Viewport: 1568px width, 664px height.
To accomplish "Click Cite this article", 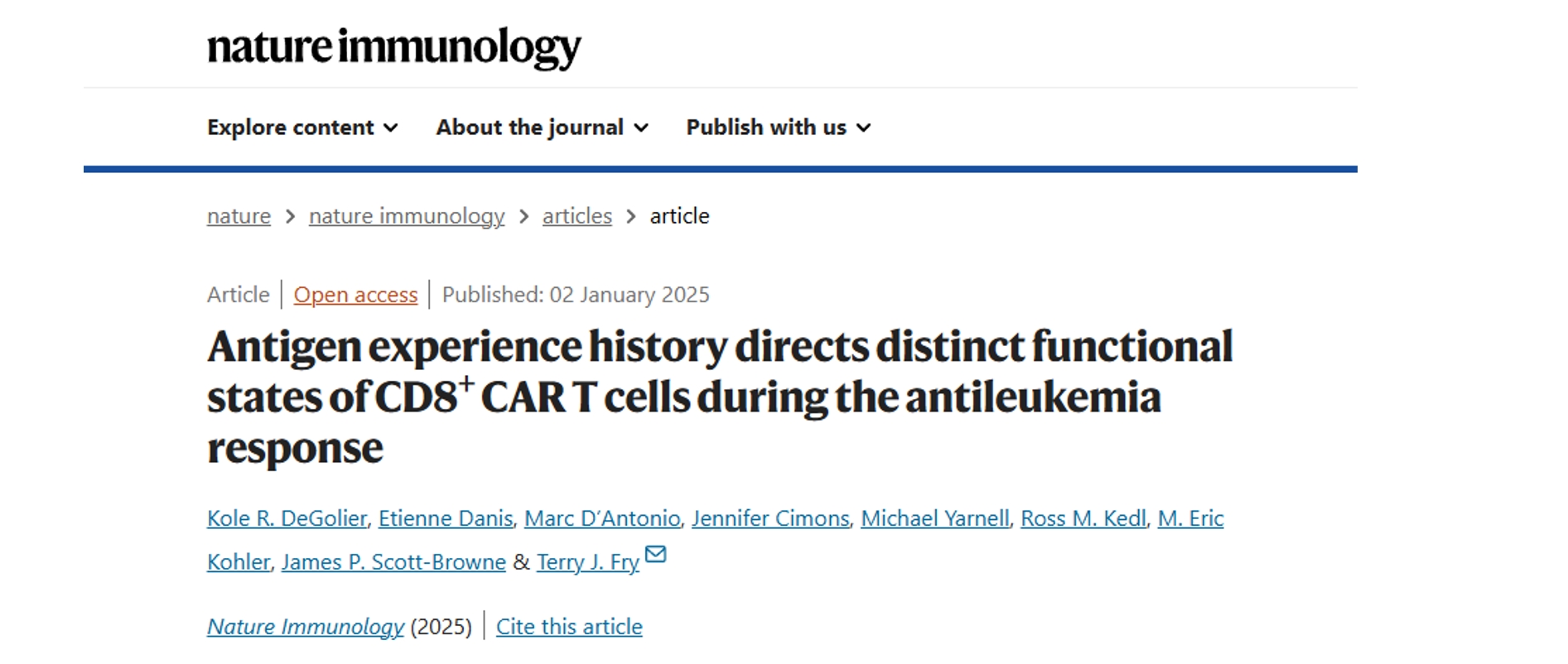I will point(569,627).
